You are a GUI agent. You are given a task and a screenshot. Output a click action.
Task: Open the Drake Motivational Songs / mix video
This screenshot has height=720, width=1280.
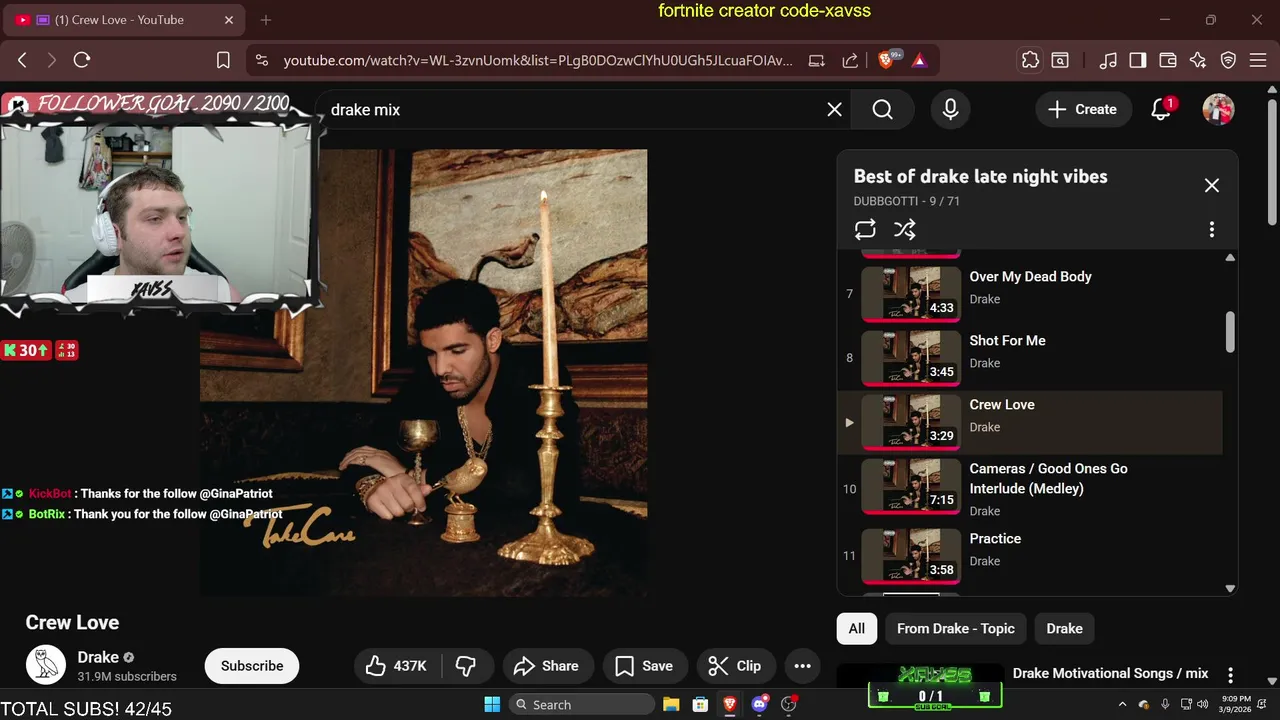[x=1110, y=674]
